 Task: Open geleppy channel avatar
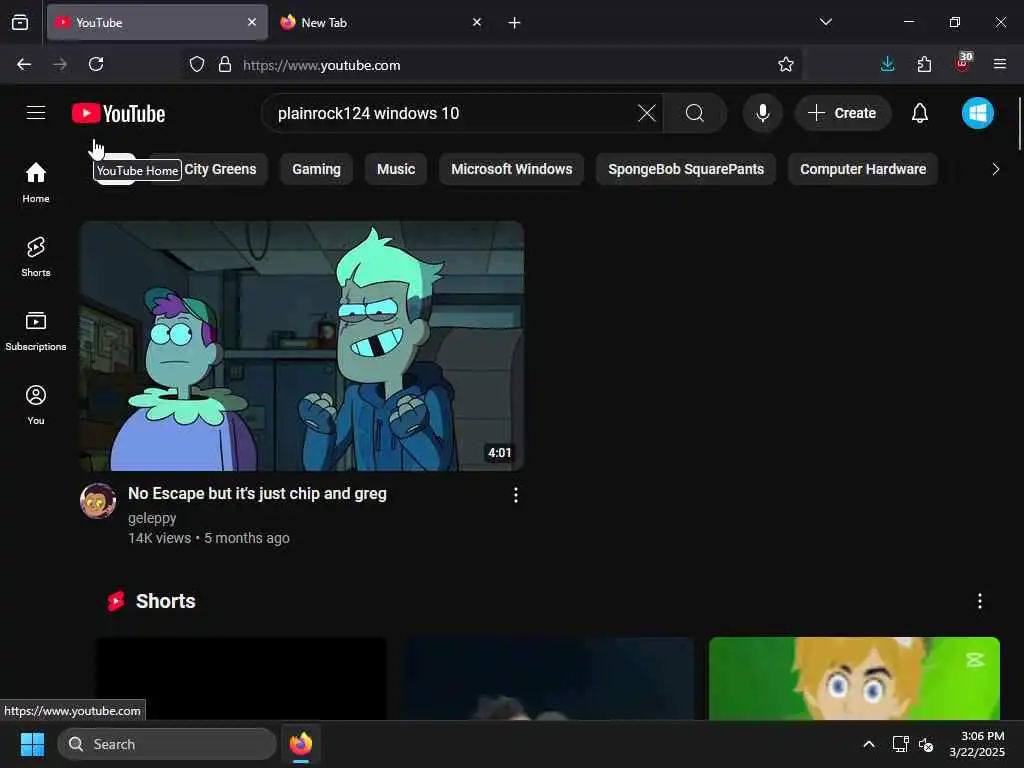coord(98,501)
